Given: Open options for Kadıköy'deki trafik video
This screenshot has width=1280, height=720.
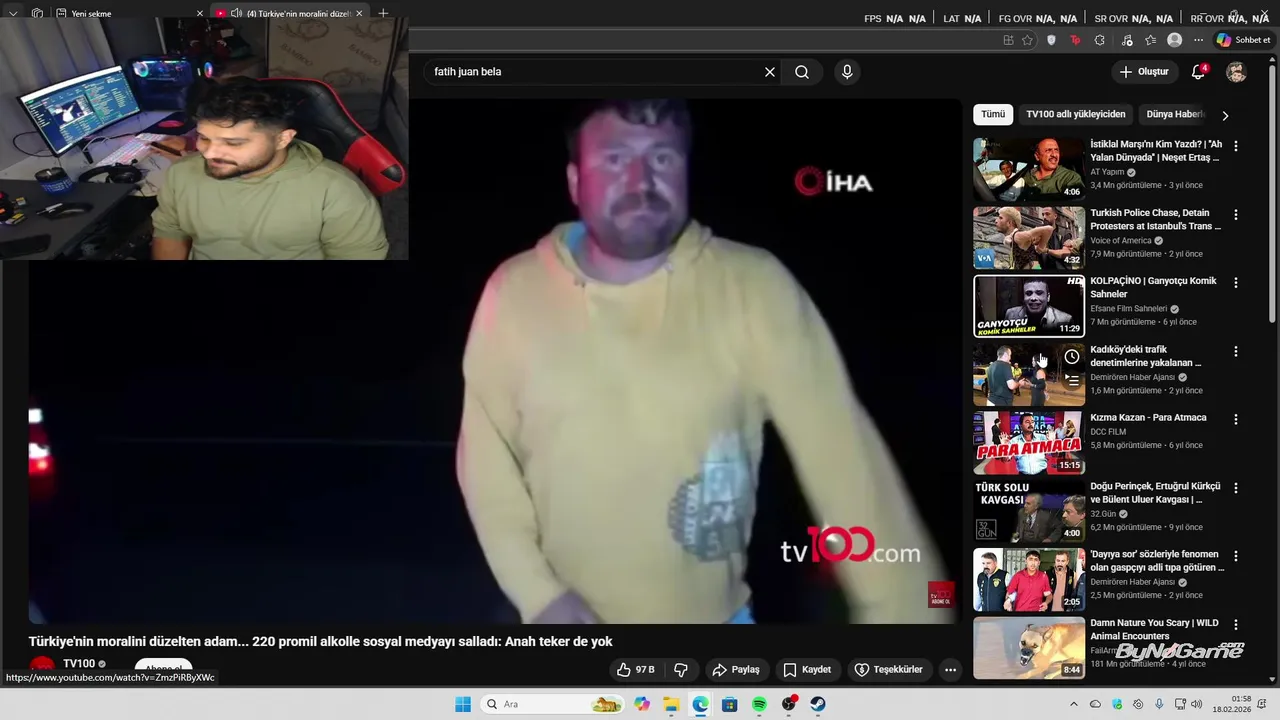Looking at the screenshot, I should [x=1236, y=351].
